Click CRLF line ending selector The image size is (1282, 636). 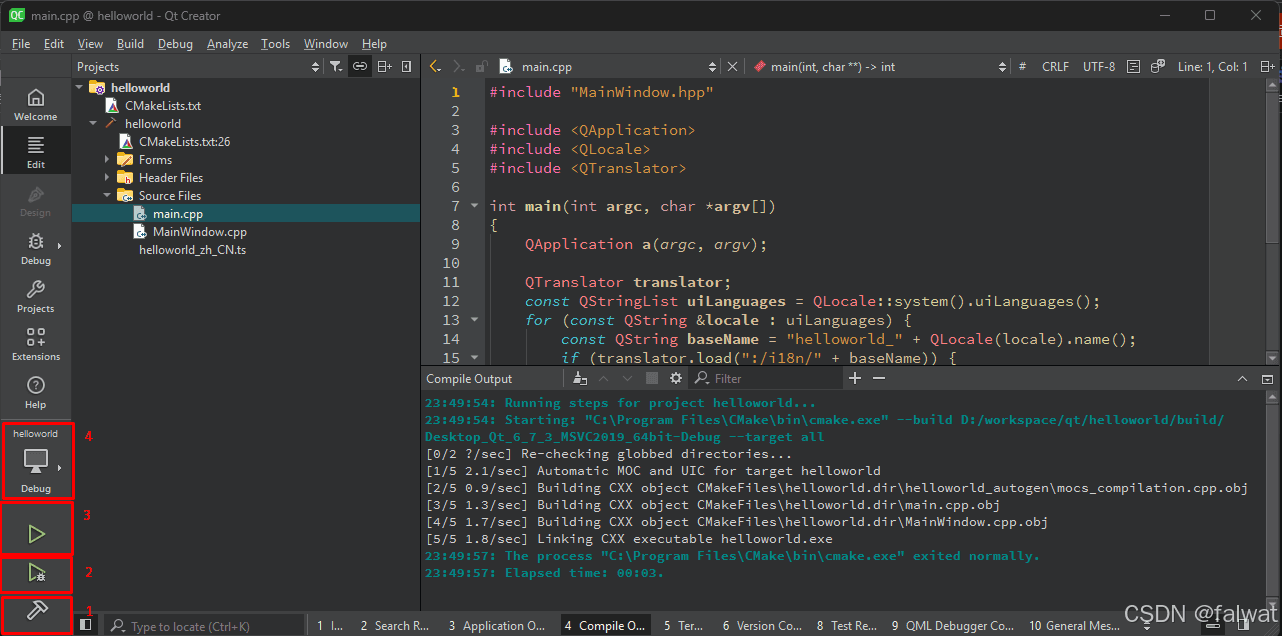1055,67
